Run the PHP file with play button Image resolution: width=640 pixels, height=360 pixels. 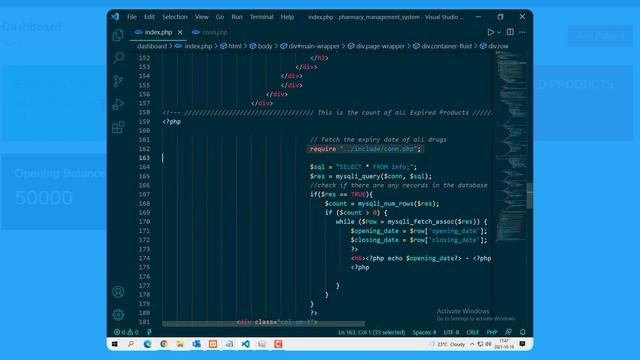click(x=491, y=32)
